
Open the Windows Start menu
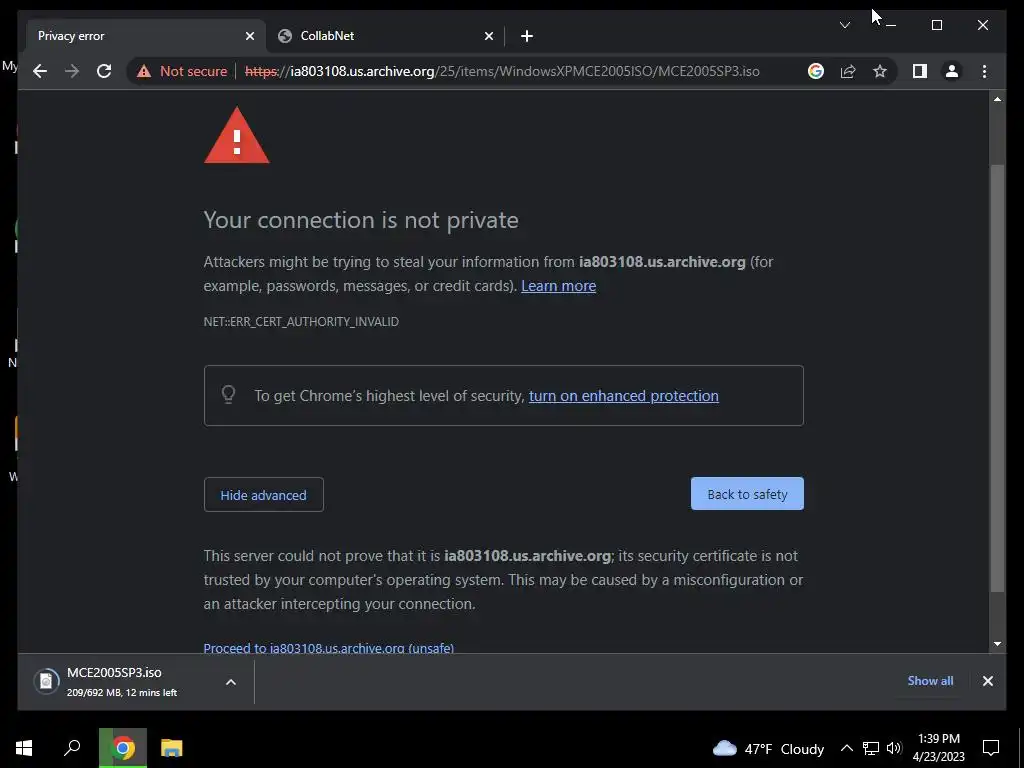pos(24,748)
